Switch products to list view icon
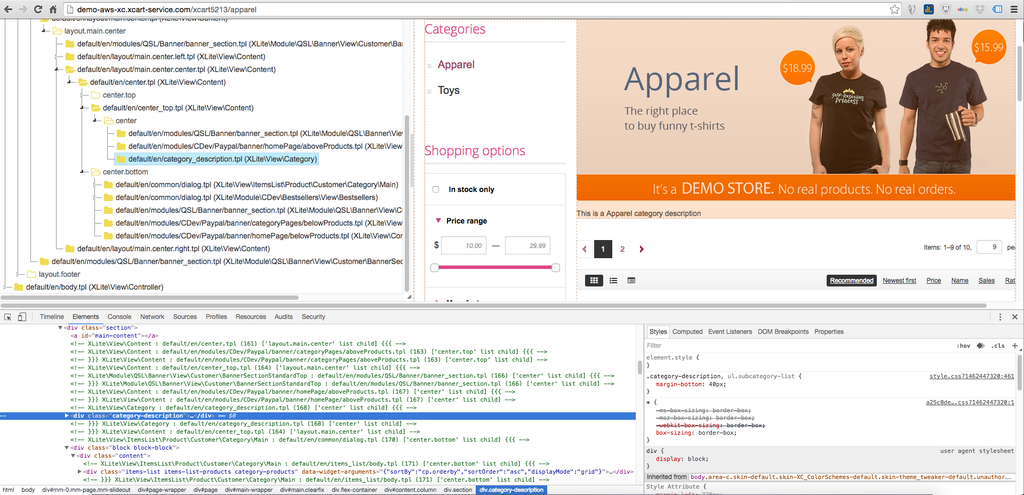The width and height of the screenshot is (1024, 495). coord(613,280)
